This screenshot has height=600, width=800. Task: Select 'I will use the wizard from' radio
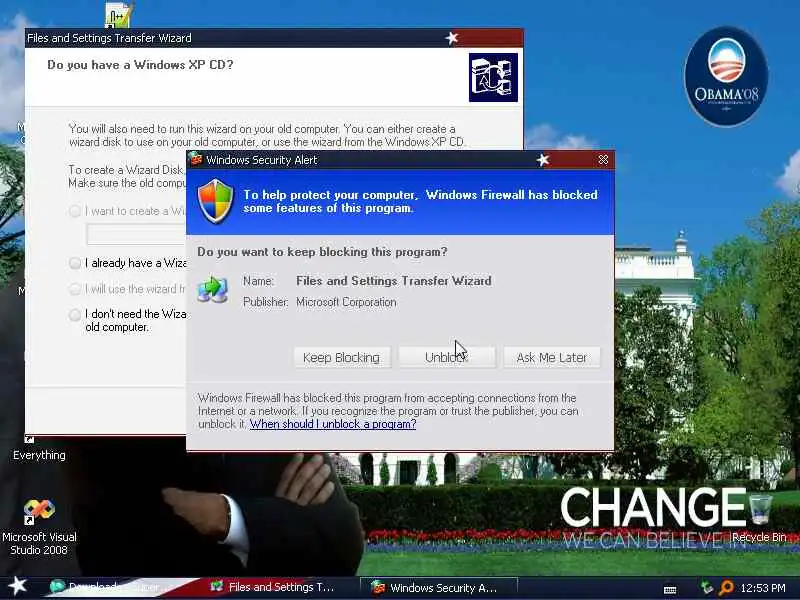coord(75,289)
